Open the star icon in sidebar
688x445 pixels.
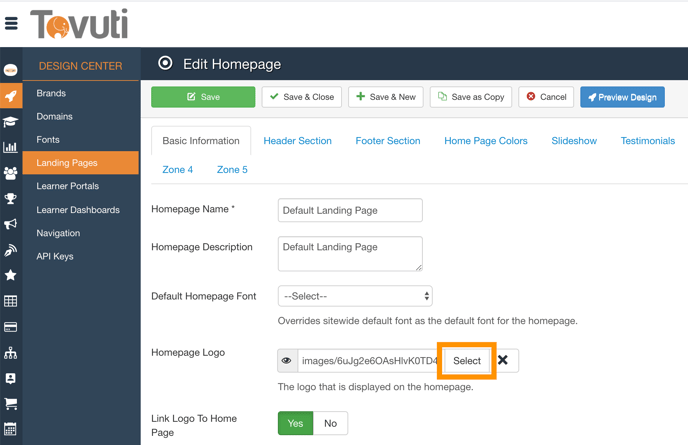click(x=11, y=275)
